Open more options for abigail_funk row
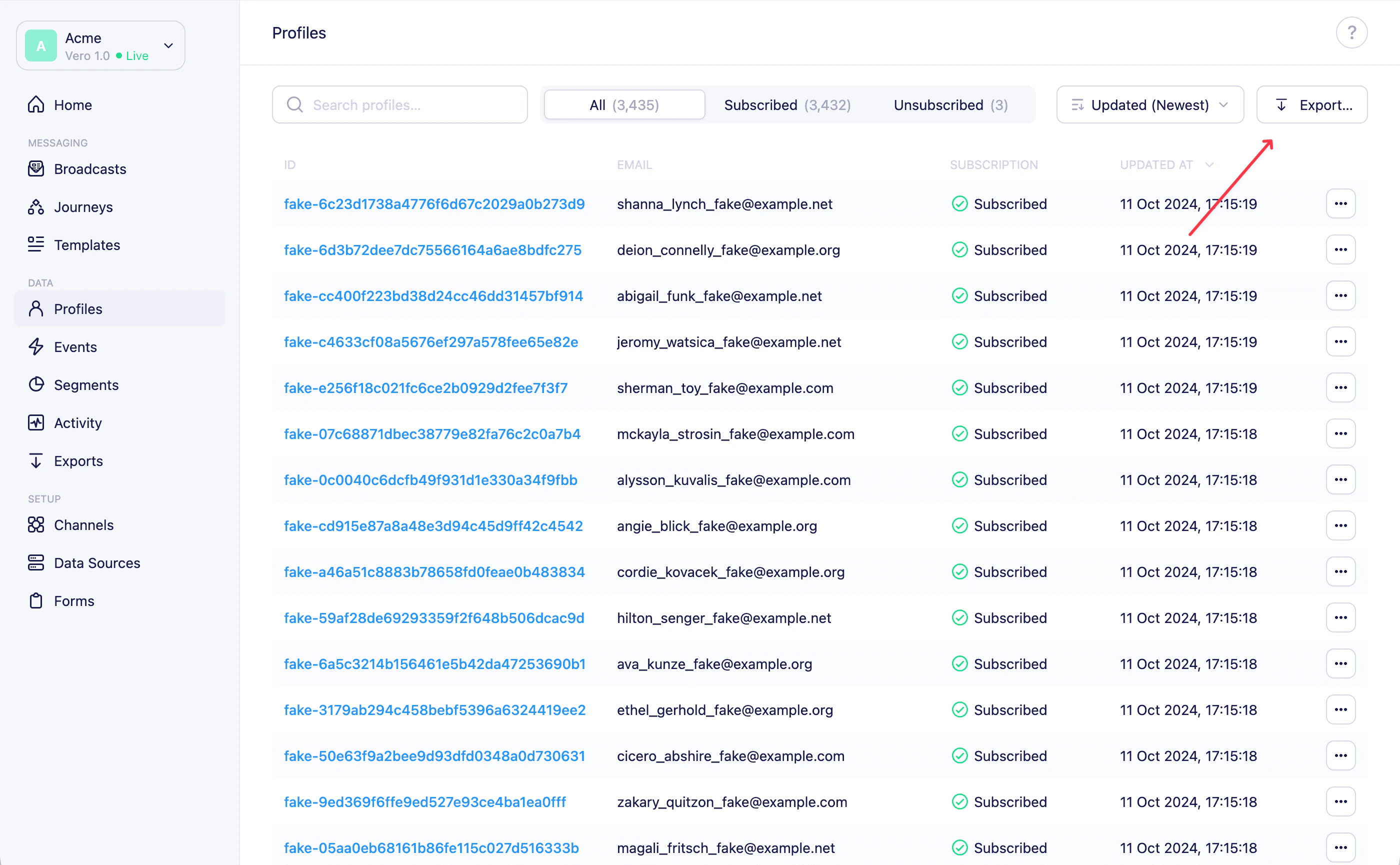1400x865 pixels. 1340,296
